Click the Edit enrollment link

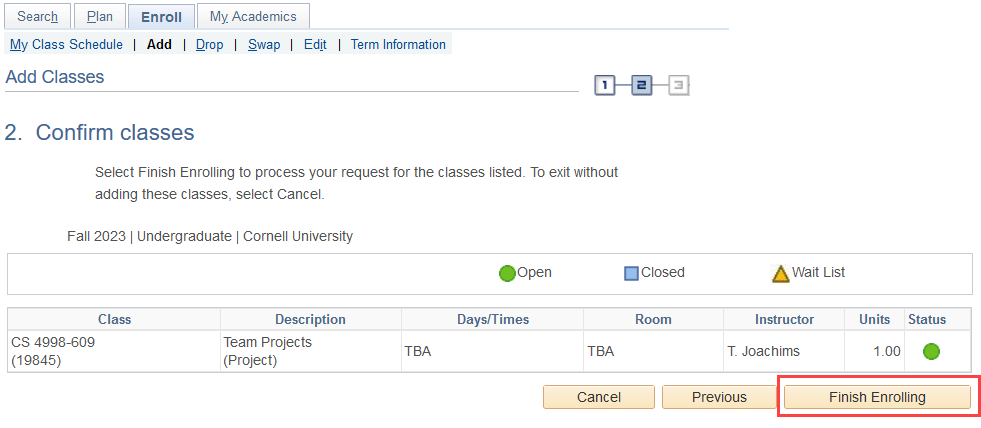click(x=315, y=45)
